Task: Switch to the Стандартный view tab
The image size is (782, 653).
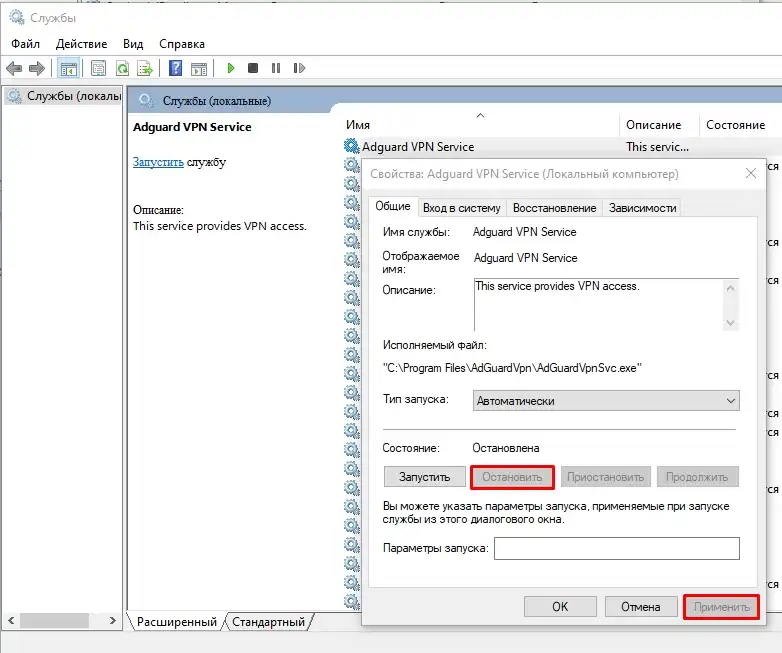Action: click(x=268, y=622)
